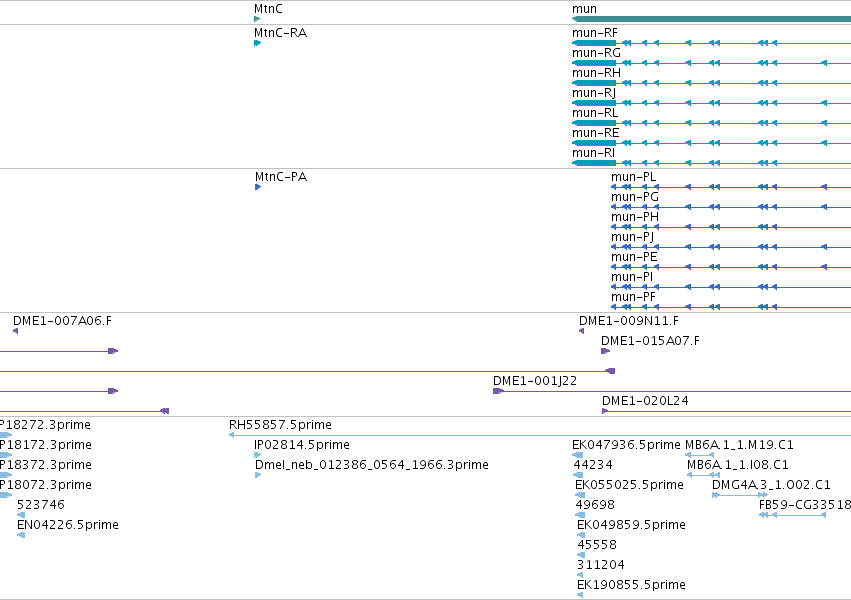Select the mun-PL protein feature
The image size is (851, 600).
click(731, 187)
